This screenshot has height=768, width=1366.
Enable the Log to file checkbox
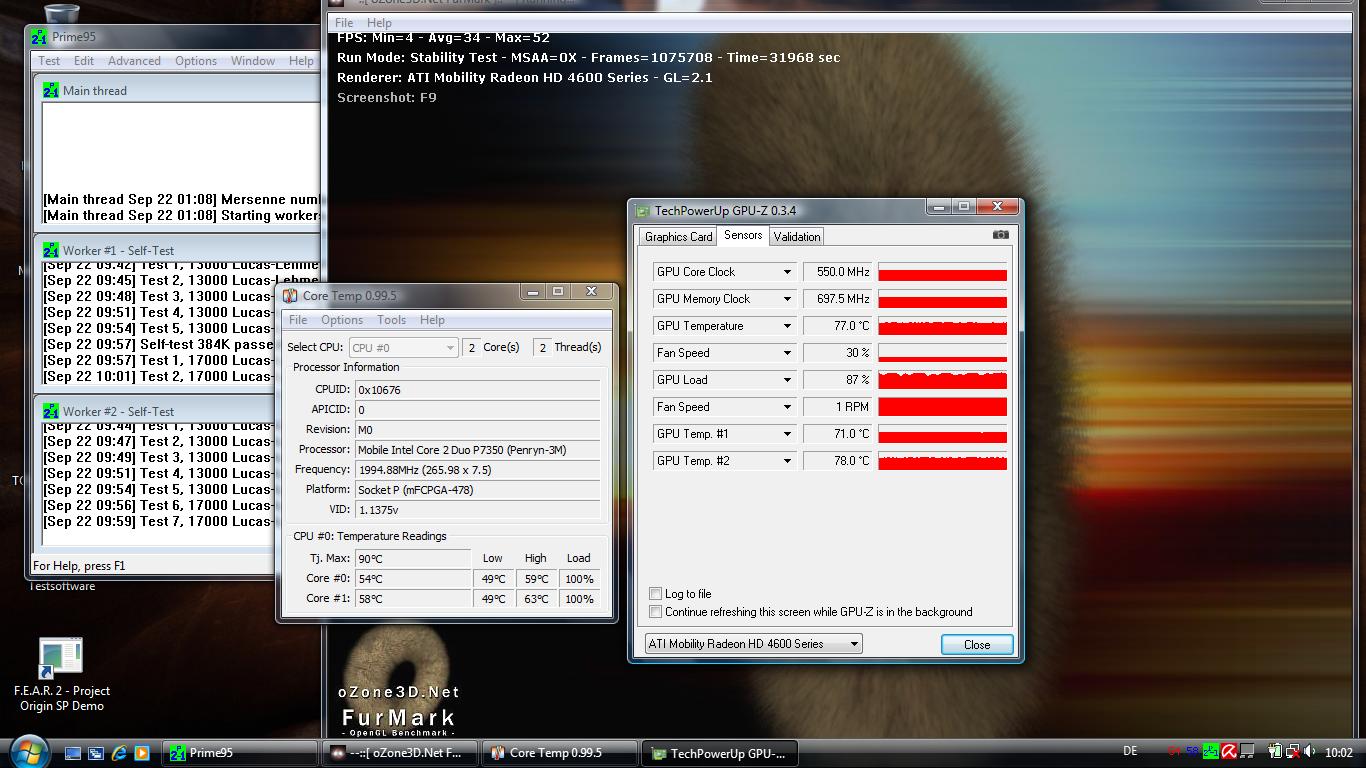pos(656,594)
